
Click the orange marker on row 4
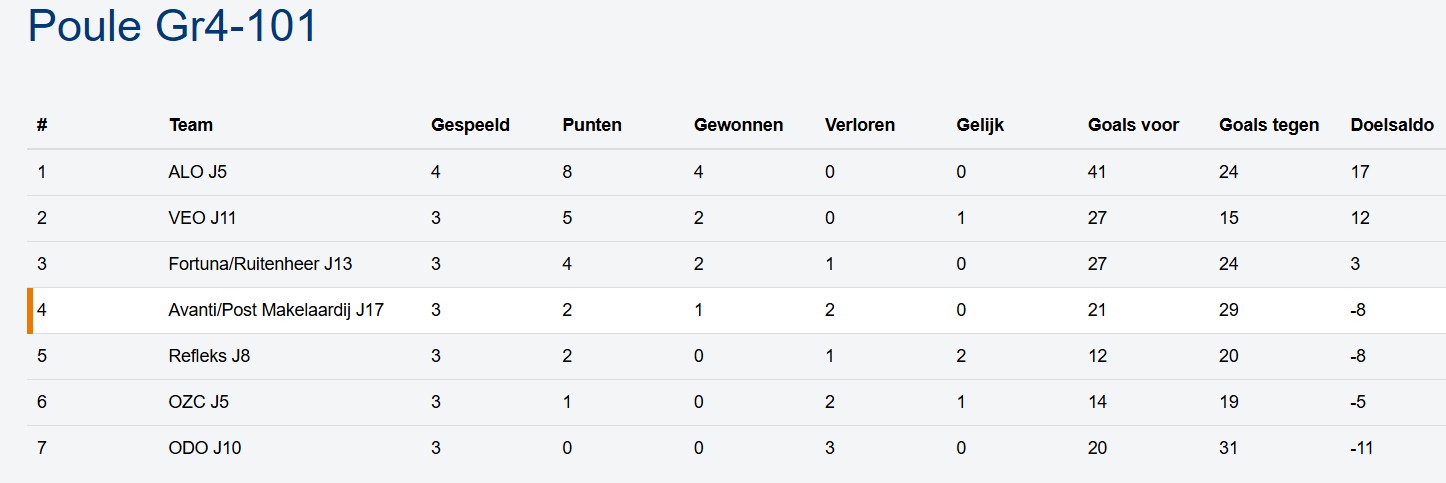(x=30, y=310)
